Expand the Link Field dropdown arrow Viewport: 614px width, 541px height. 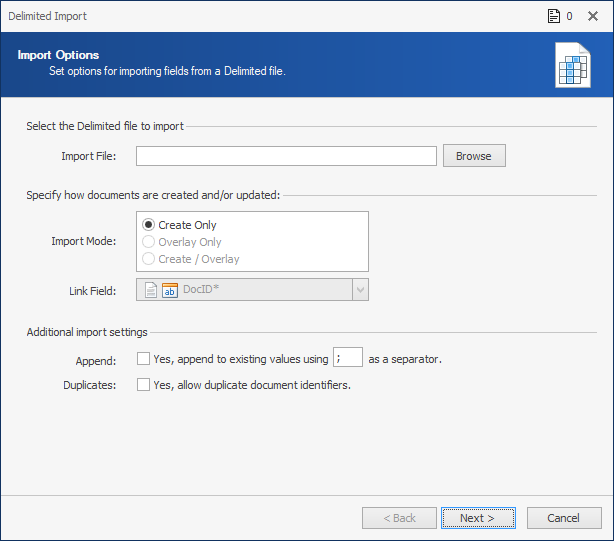coord(360,290)
